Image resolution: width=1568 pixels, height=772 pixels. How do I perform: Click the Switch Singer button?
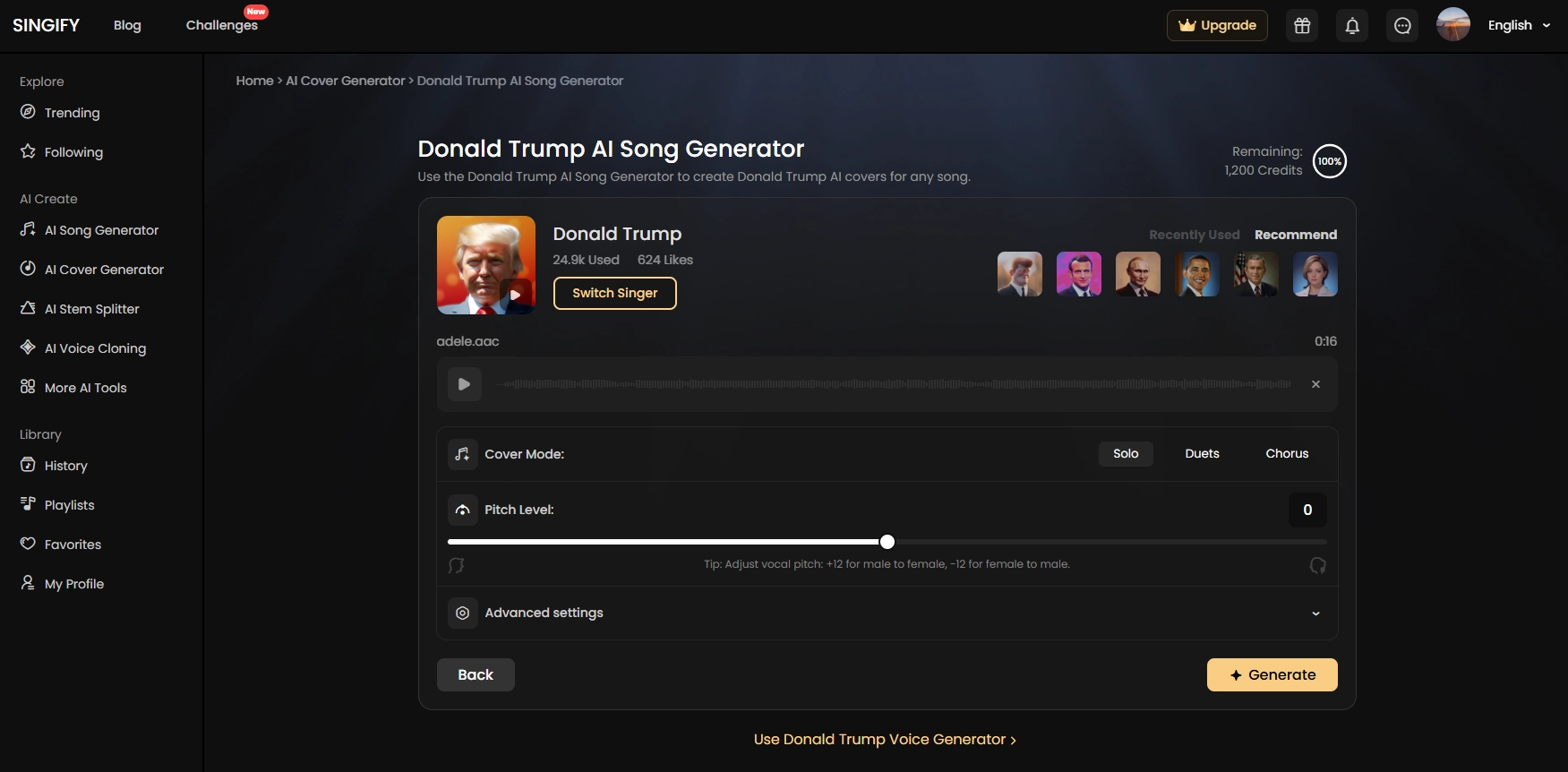pyautogui.click(x=614, y=293)
